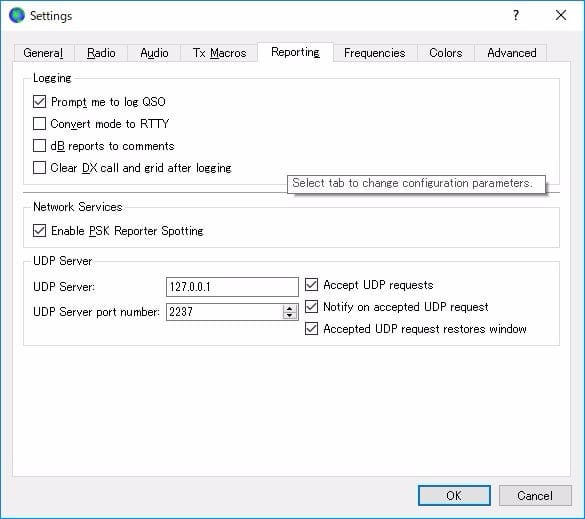Toggle Notify on accepted UDP request

[312, 307]
